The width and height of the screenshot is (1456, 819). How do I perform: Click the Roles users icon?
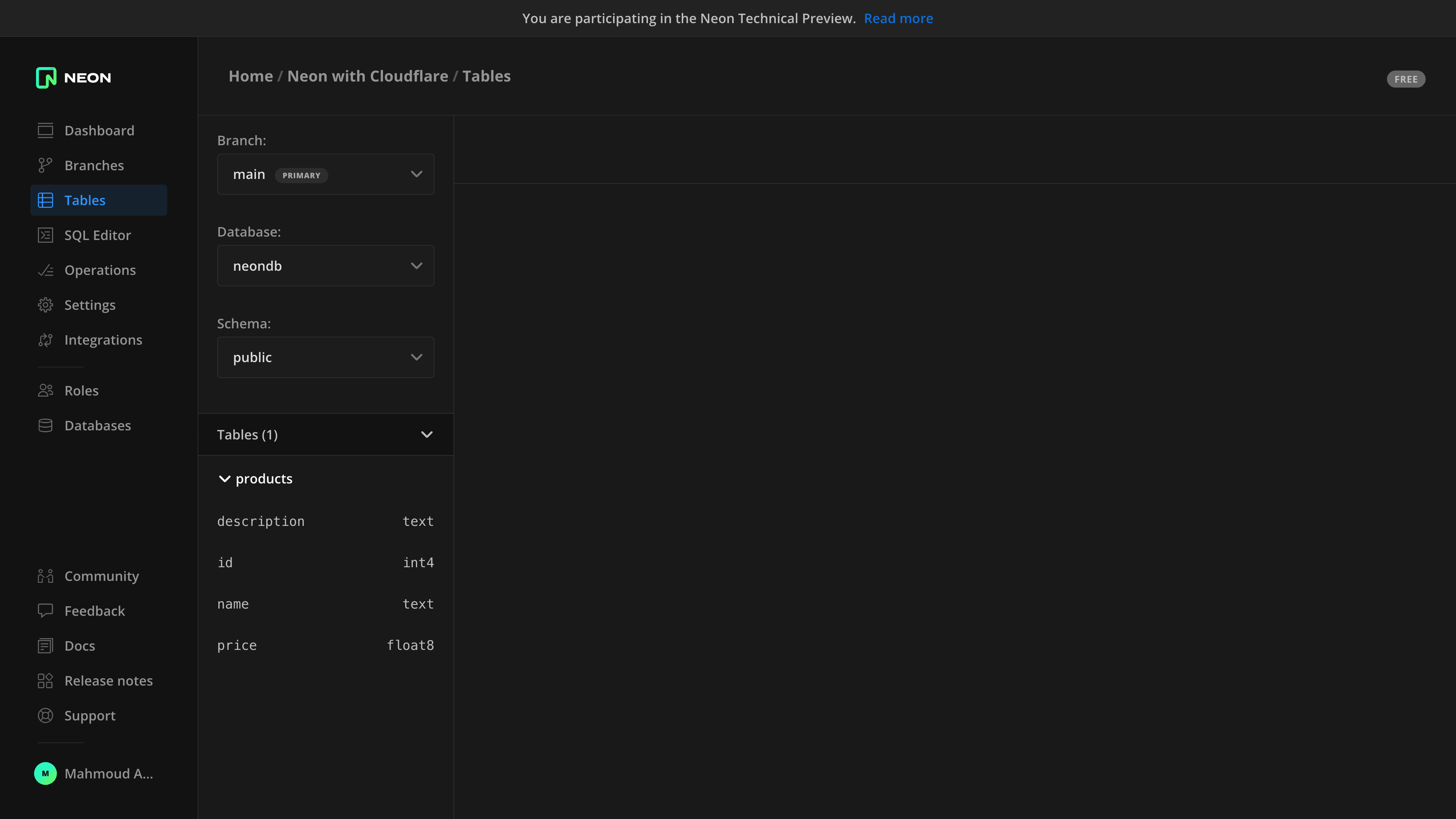point(45,391)
